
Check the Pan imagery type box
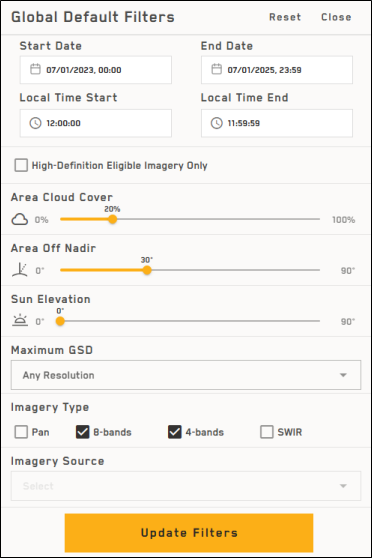[x=21, y=432]
